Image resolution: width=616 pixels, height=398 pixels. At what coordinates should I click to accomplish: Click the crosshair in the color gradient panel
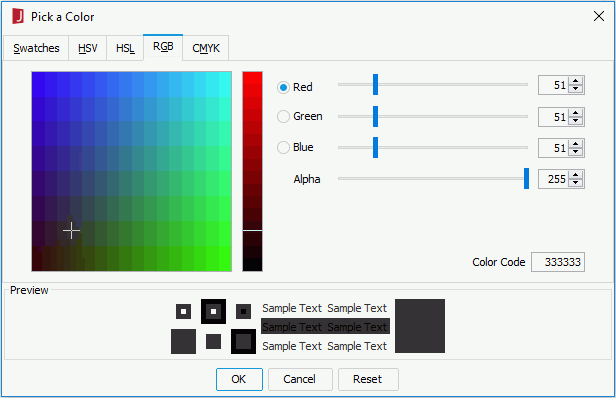tap(72, 231)
